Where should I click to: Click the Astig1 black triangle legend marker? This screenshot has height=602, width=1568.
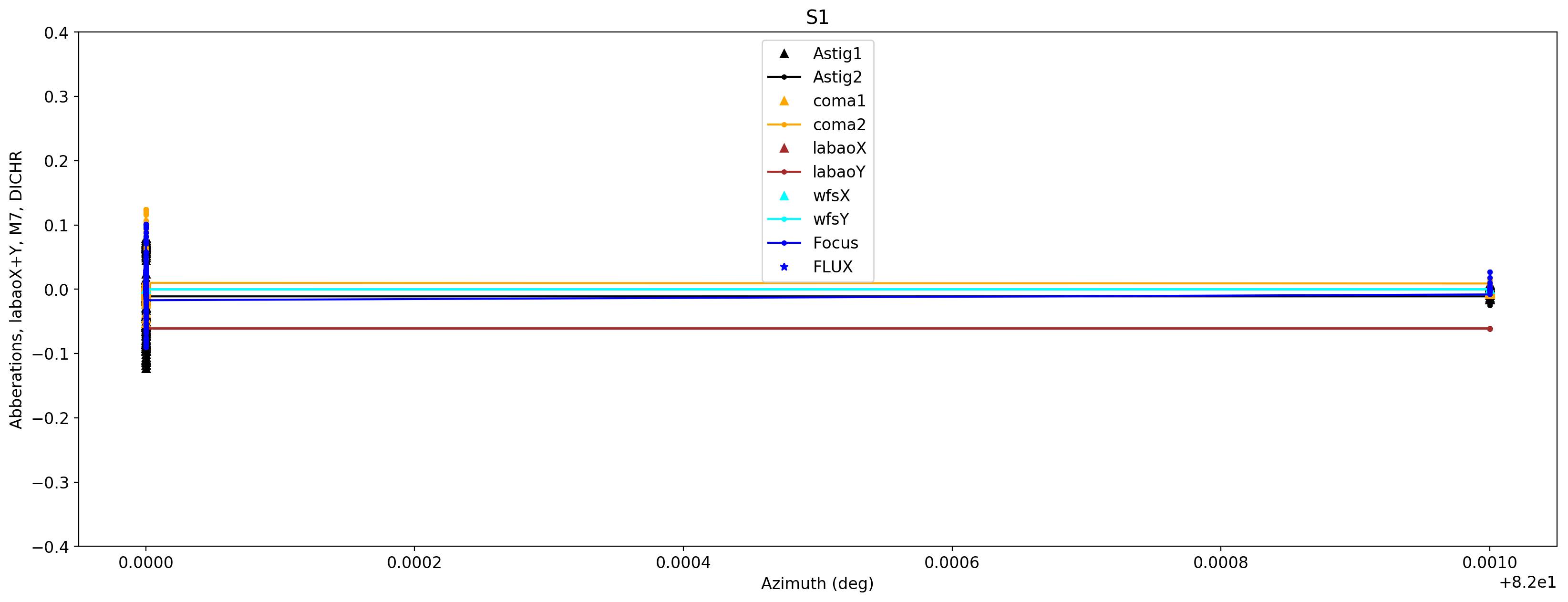pos(784,53)
